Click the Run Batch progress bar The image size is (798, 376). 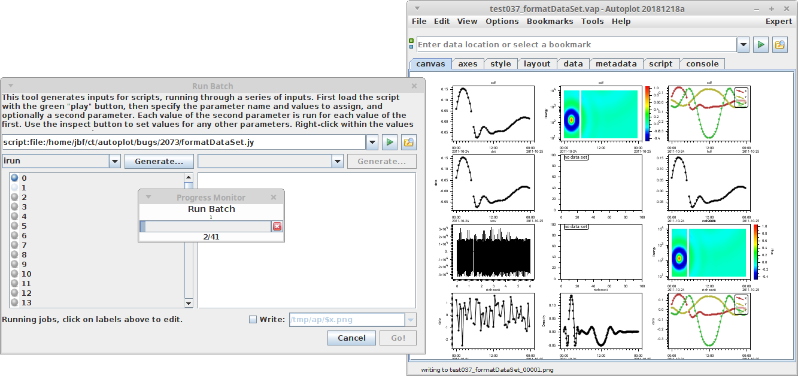206,226
